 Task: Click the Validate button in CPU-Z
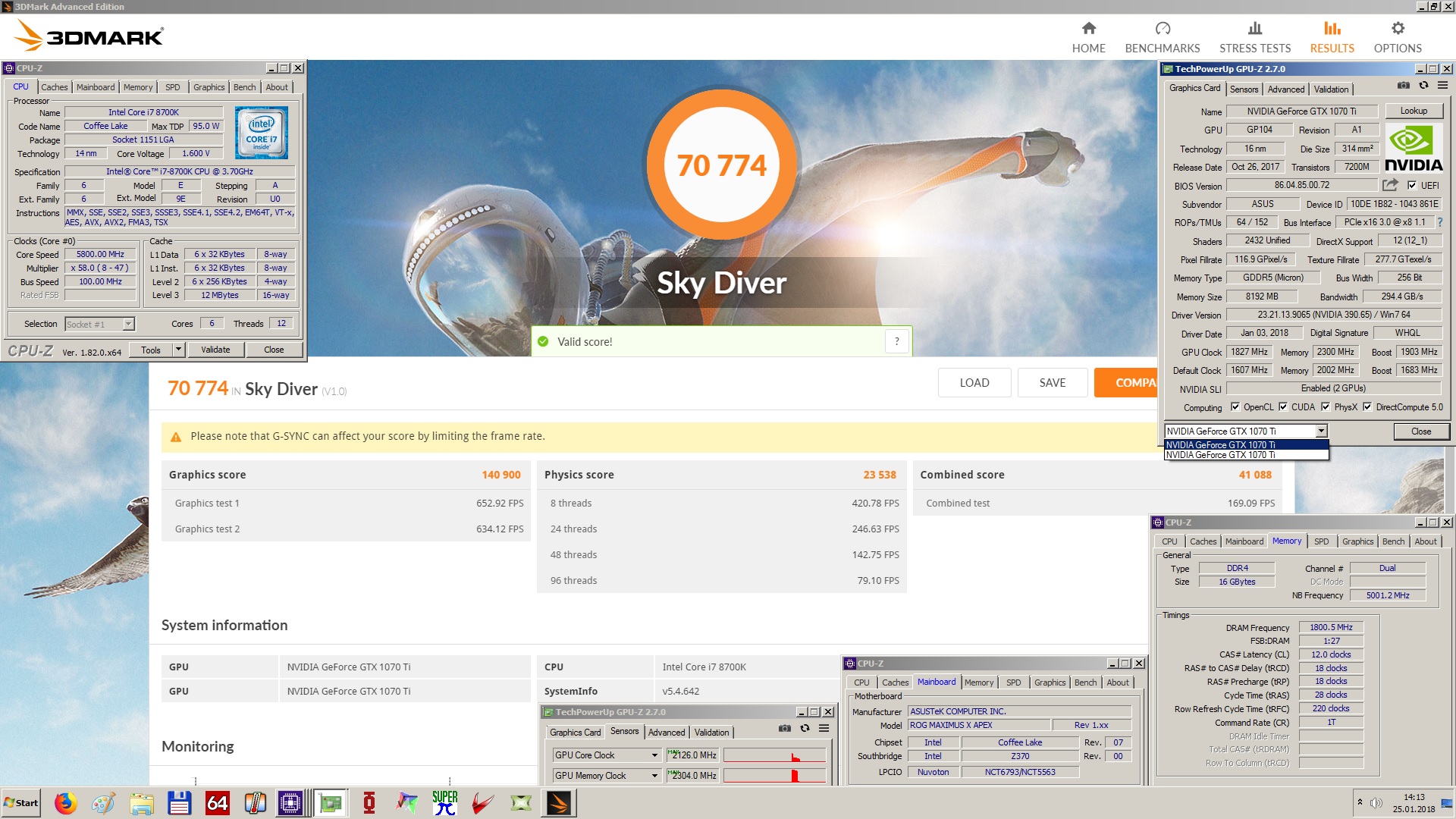215,350
